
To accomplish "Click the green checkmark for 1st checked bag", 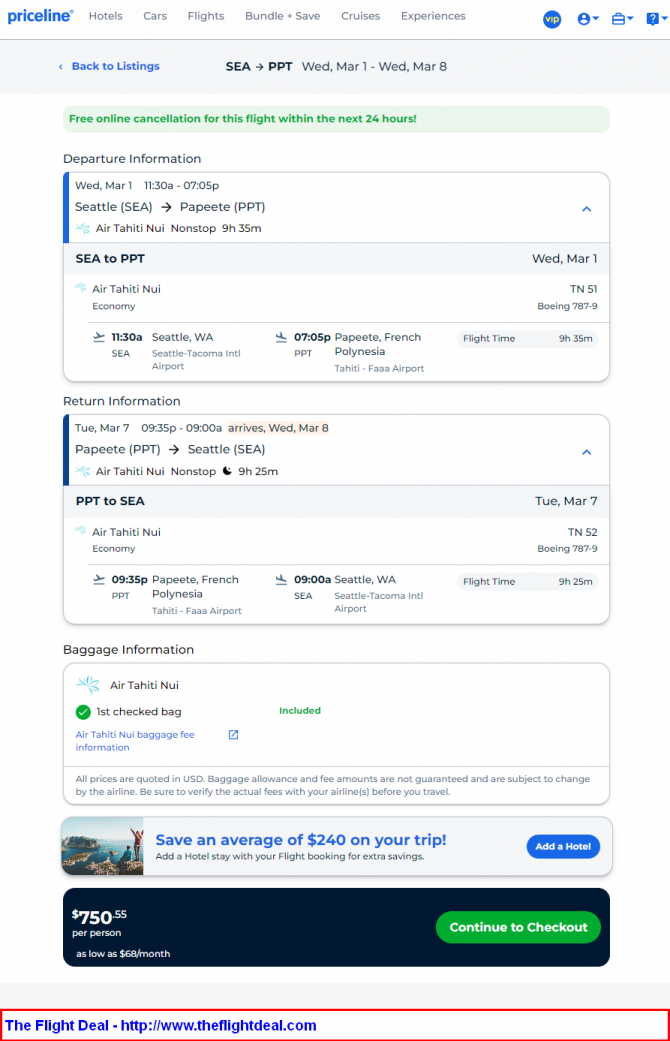I will click(83, 712).
